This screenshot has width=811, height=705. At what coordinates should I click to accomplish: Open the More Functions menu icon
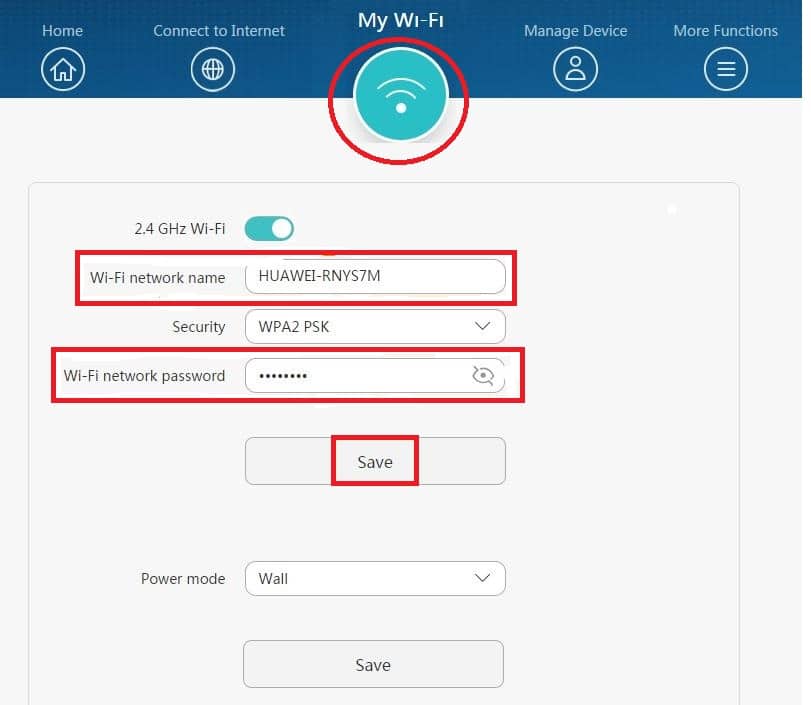[726, 69]
